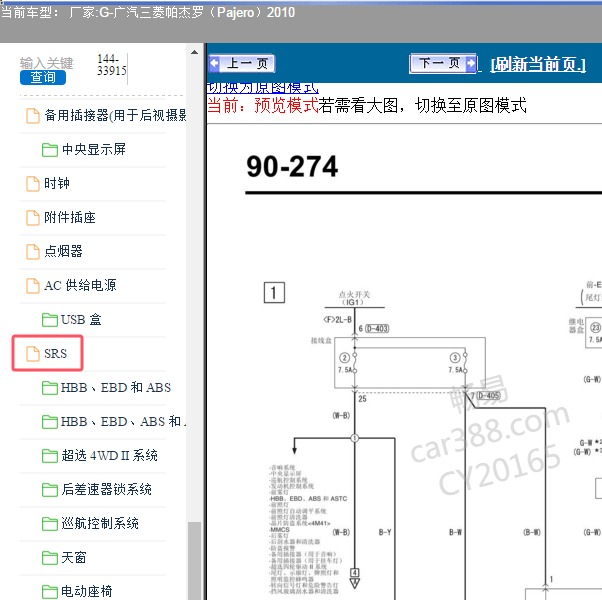The height and width of the screenshot is (600, 602).
Task: Click the sidebar scrollbar thumb
Action: (195, 560)
